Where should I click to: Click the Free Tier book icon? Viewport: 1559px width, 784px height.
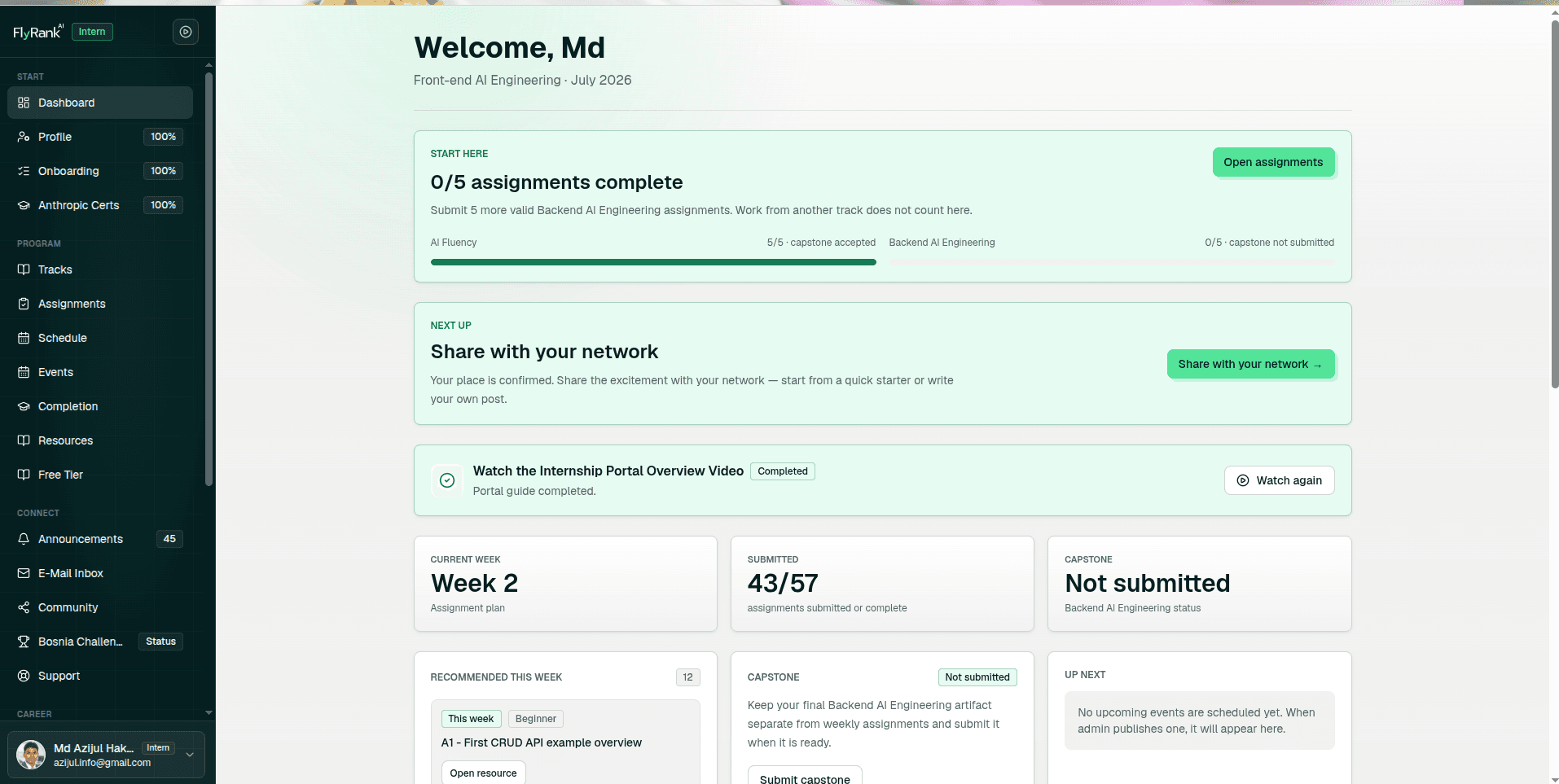pos(24,475)
